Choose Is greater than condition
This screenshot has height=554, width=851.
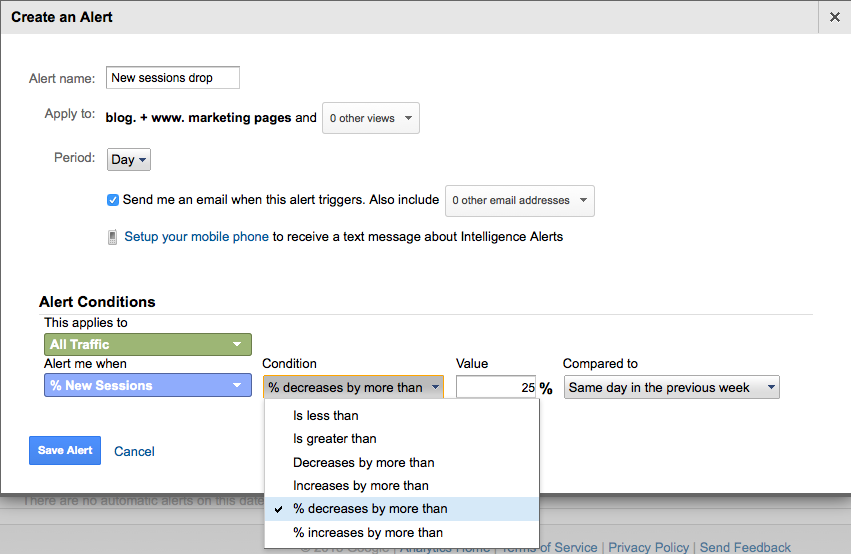[x=402, y=438]
